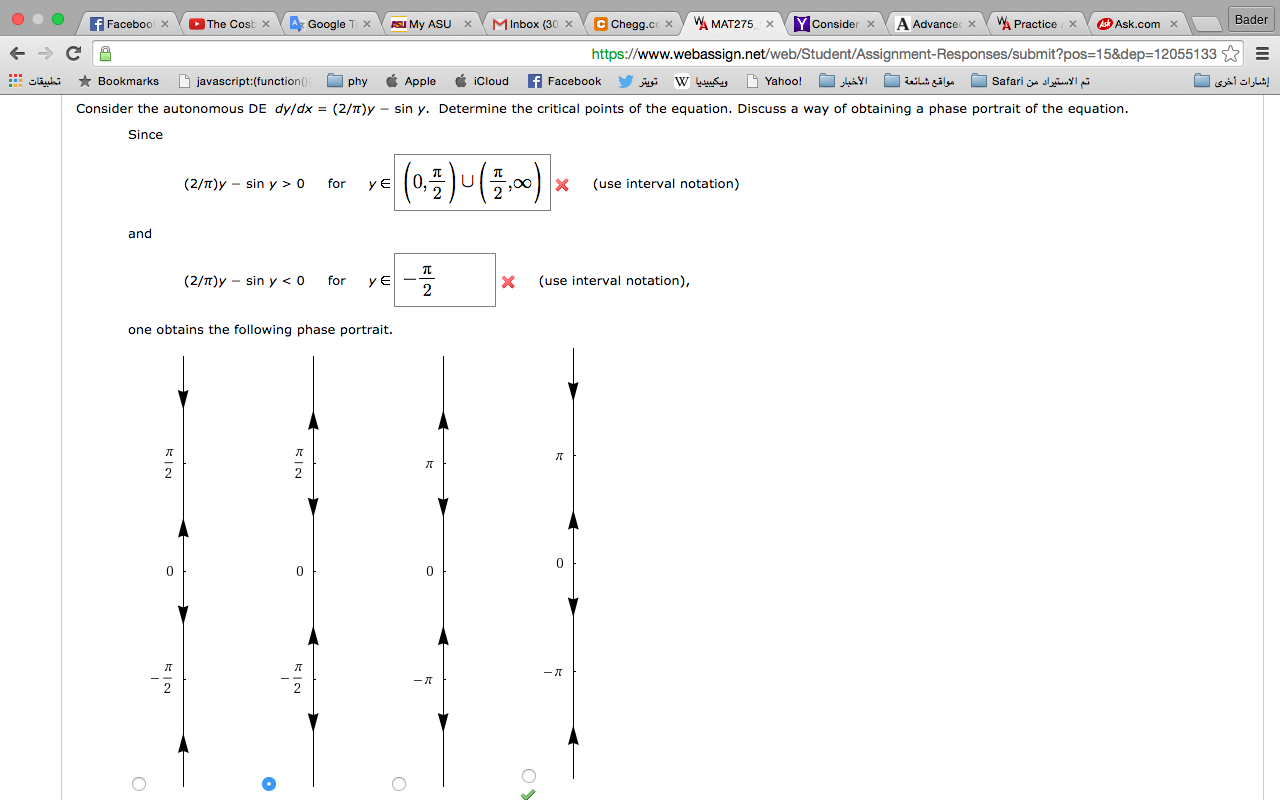Open the إشارات أخرى bookmarks folder
The image size is (1280, 800).
tap(1232, 81)
